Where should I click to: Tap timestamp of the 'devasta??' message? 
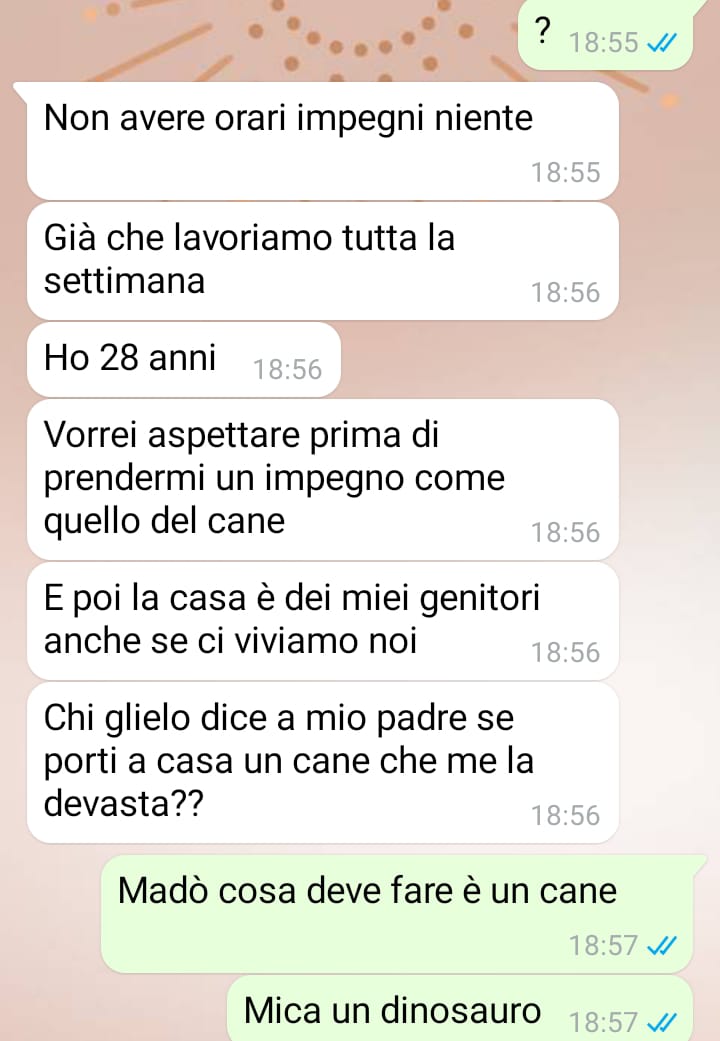tap(565, 815)
